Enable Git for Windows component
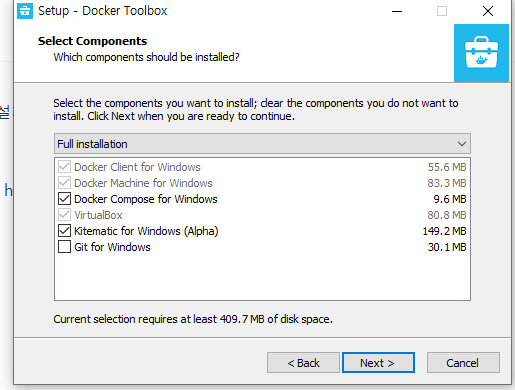Viewport: 515px width, 390px height. 64,247
